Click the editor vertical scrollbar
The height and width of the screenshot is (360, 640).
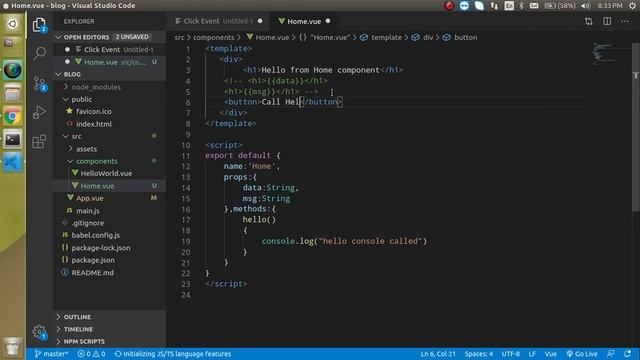coord(636,127)
